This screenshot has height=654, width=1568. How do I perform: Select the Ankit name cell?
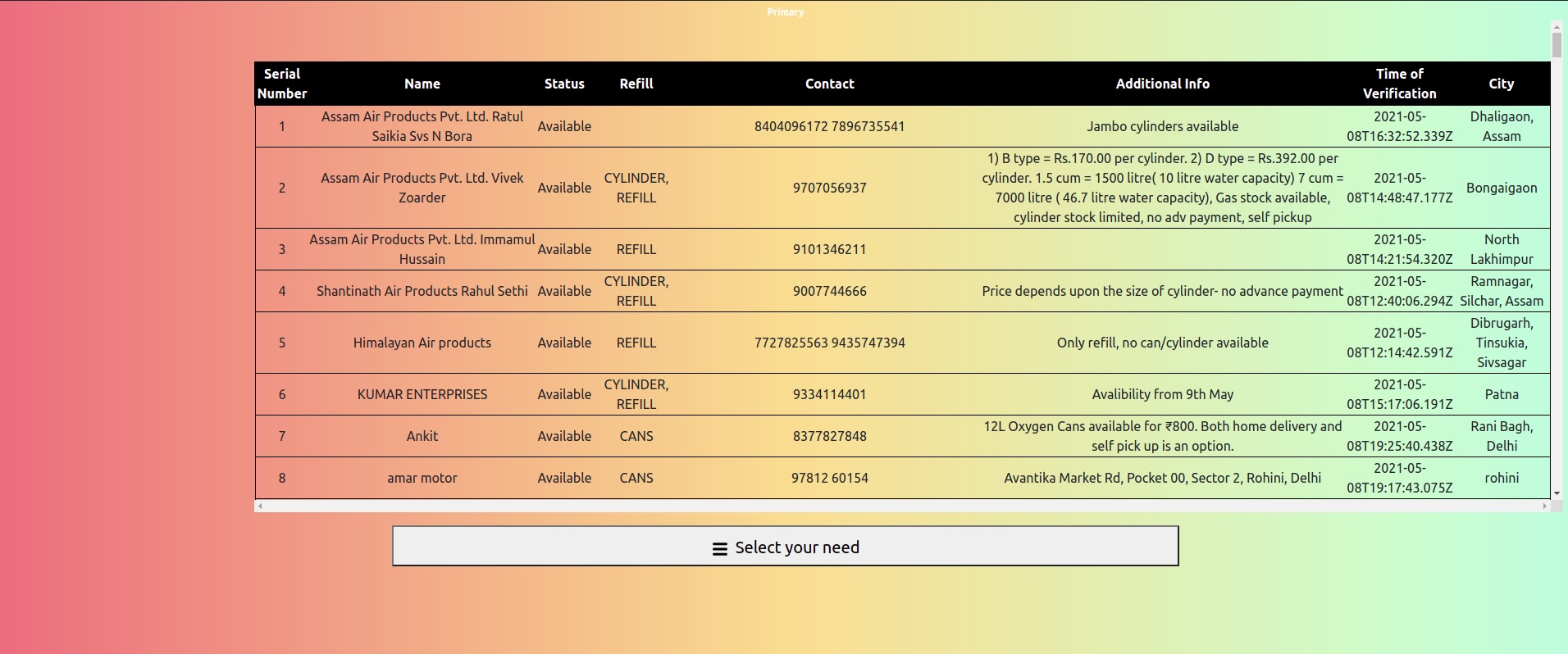[422, 436]
